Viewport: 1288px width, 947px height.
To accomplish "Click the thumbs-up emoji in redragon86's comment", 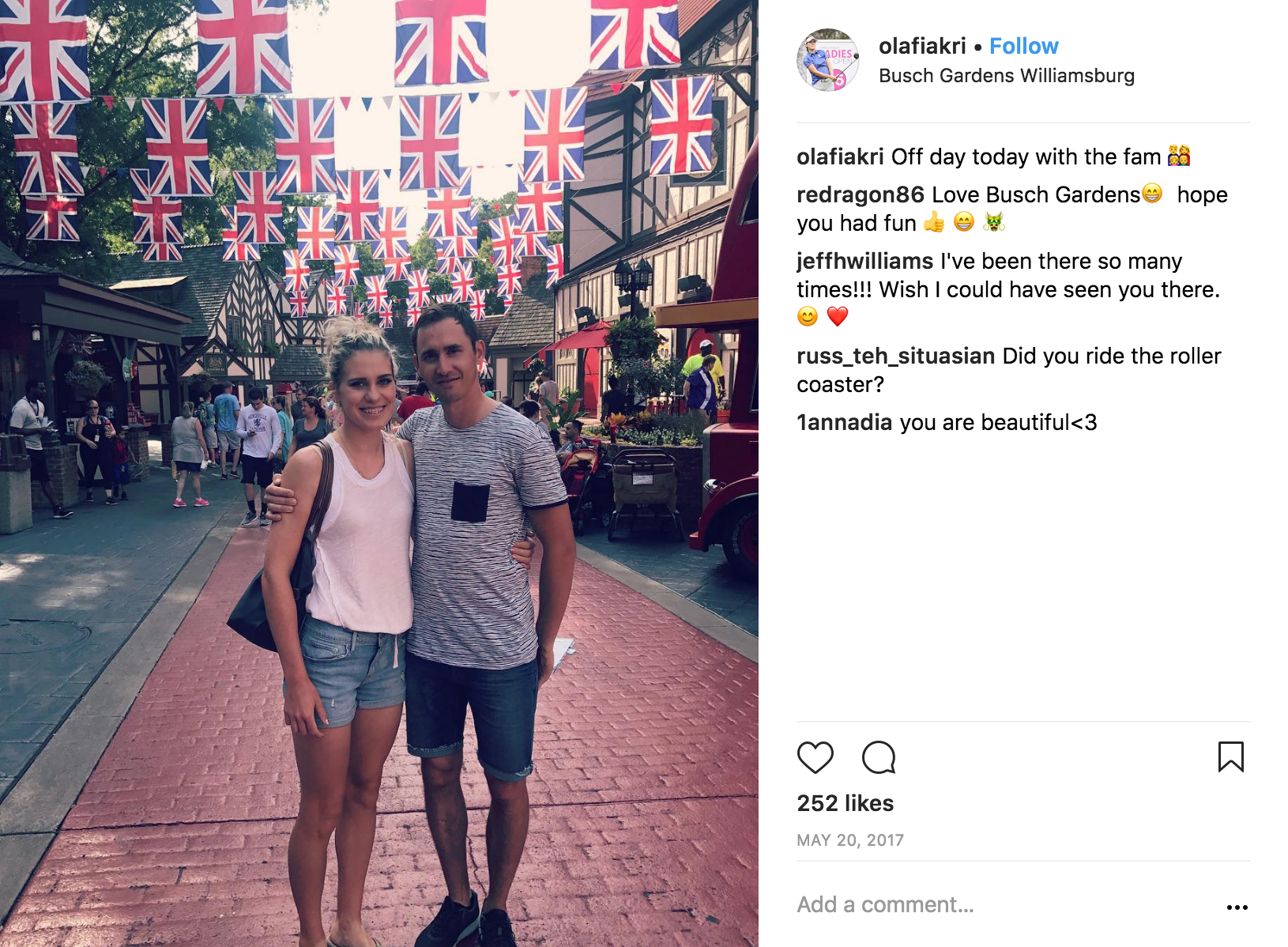I will coord(934,222).
